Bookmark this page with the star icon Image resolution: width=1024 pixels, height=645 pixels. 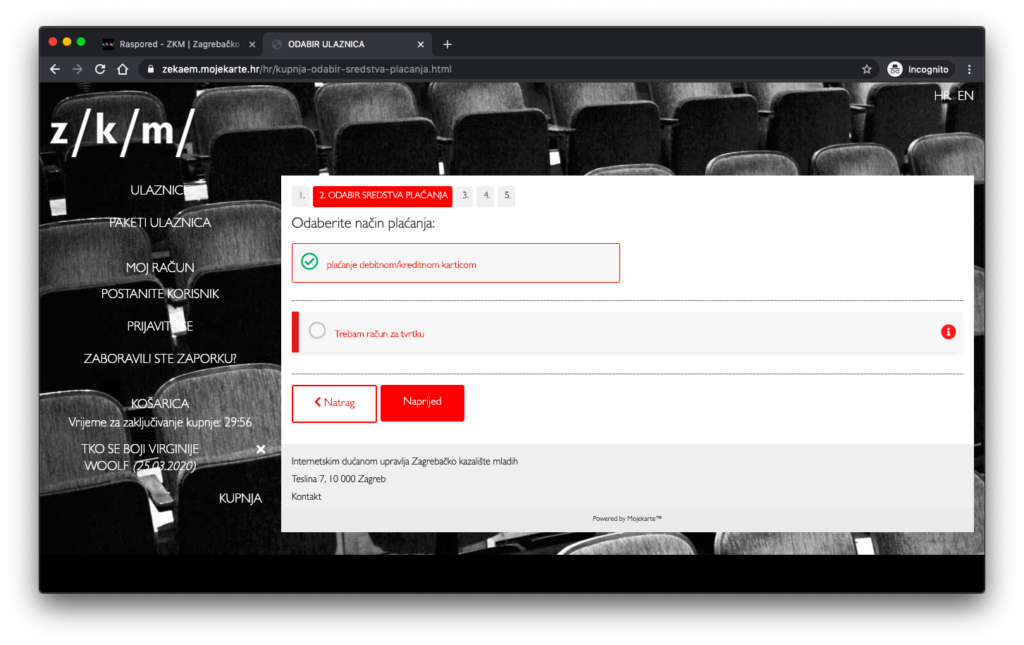pos(866,69)
